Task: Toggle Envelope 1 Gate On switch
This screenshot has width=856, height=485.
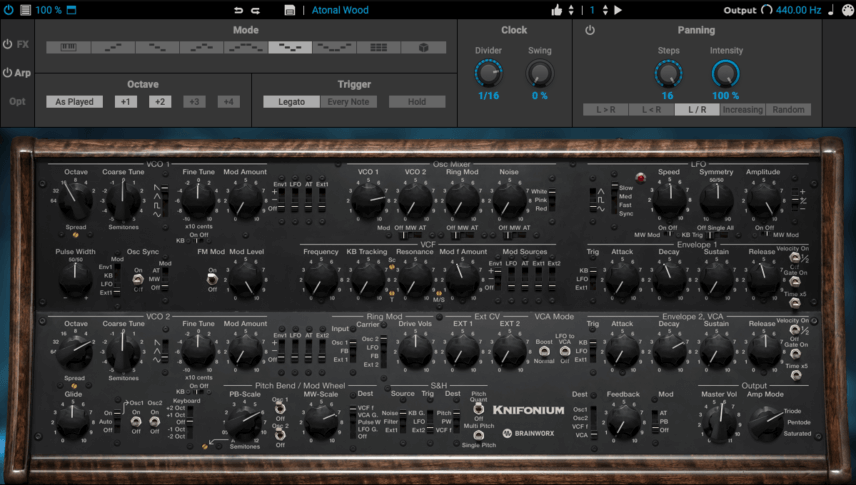Action: 794,281
